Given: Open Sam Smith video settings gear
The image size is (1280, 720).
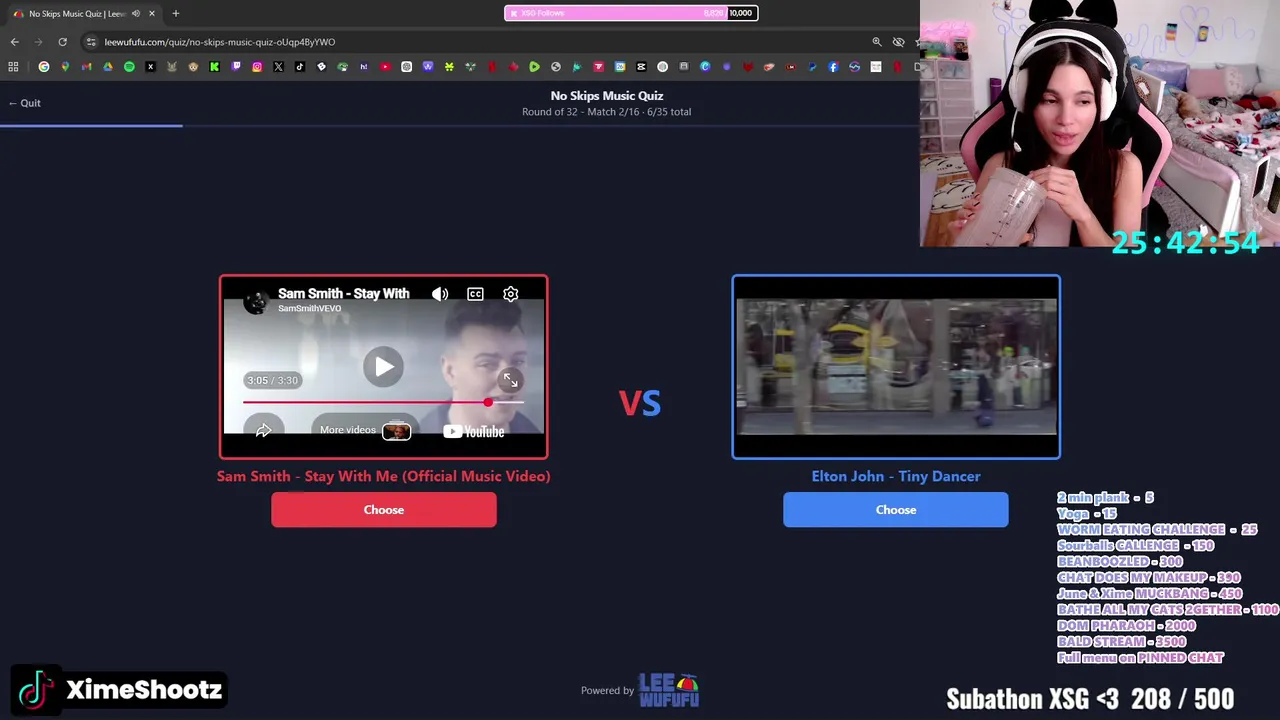Looking at the screenshot, I should (511, 294).
